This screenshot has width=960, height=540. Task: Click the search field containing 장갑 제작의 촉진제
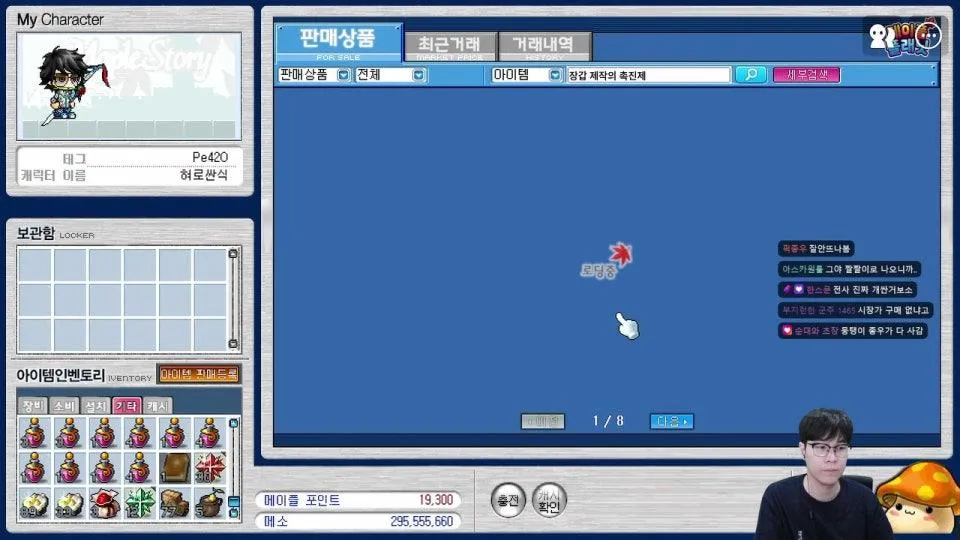click(648, 75)
